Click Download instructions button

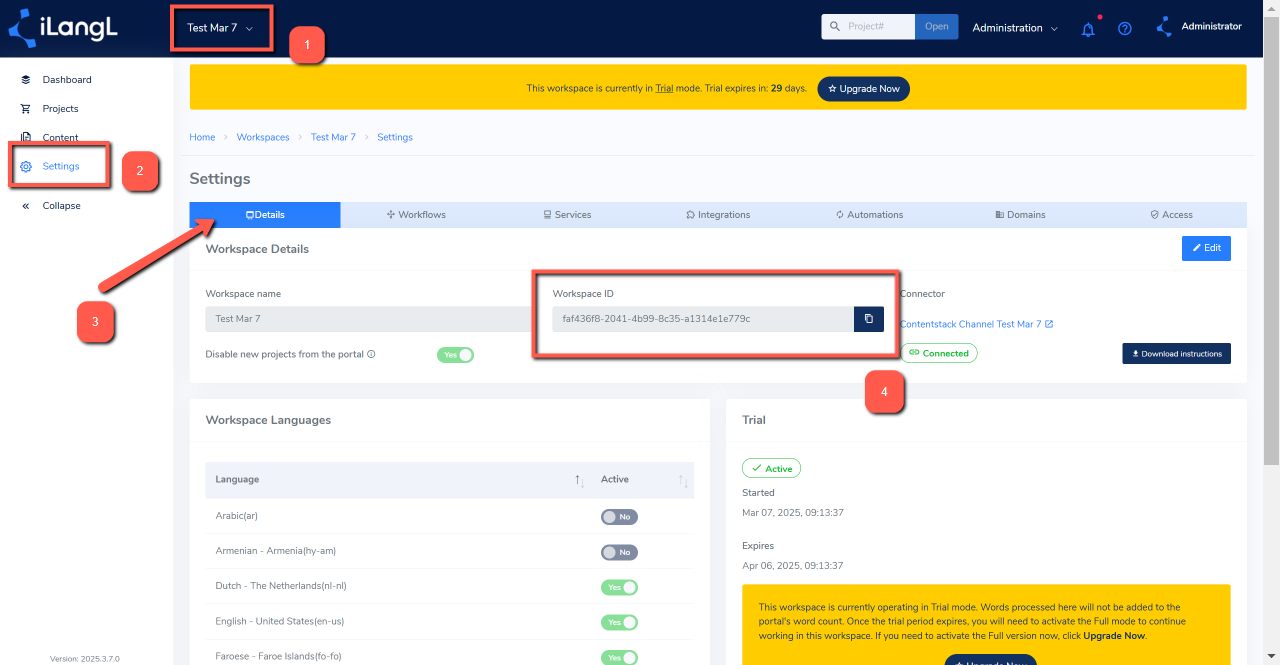[x=1176, y=354]
